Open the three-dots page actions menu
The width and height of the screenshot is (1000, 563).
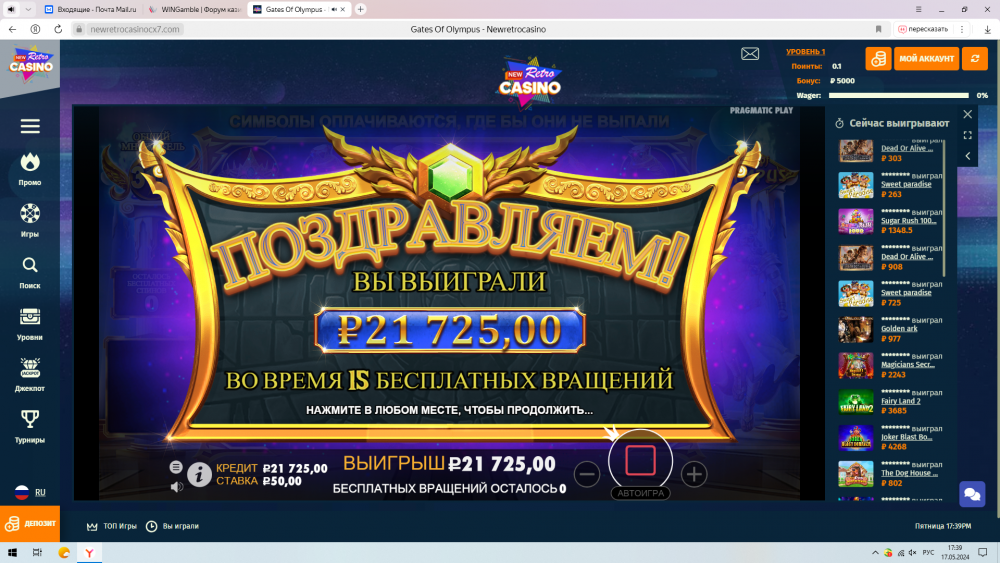pyautogui.click(x=962, y=29)
